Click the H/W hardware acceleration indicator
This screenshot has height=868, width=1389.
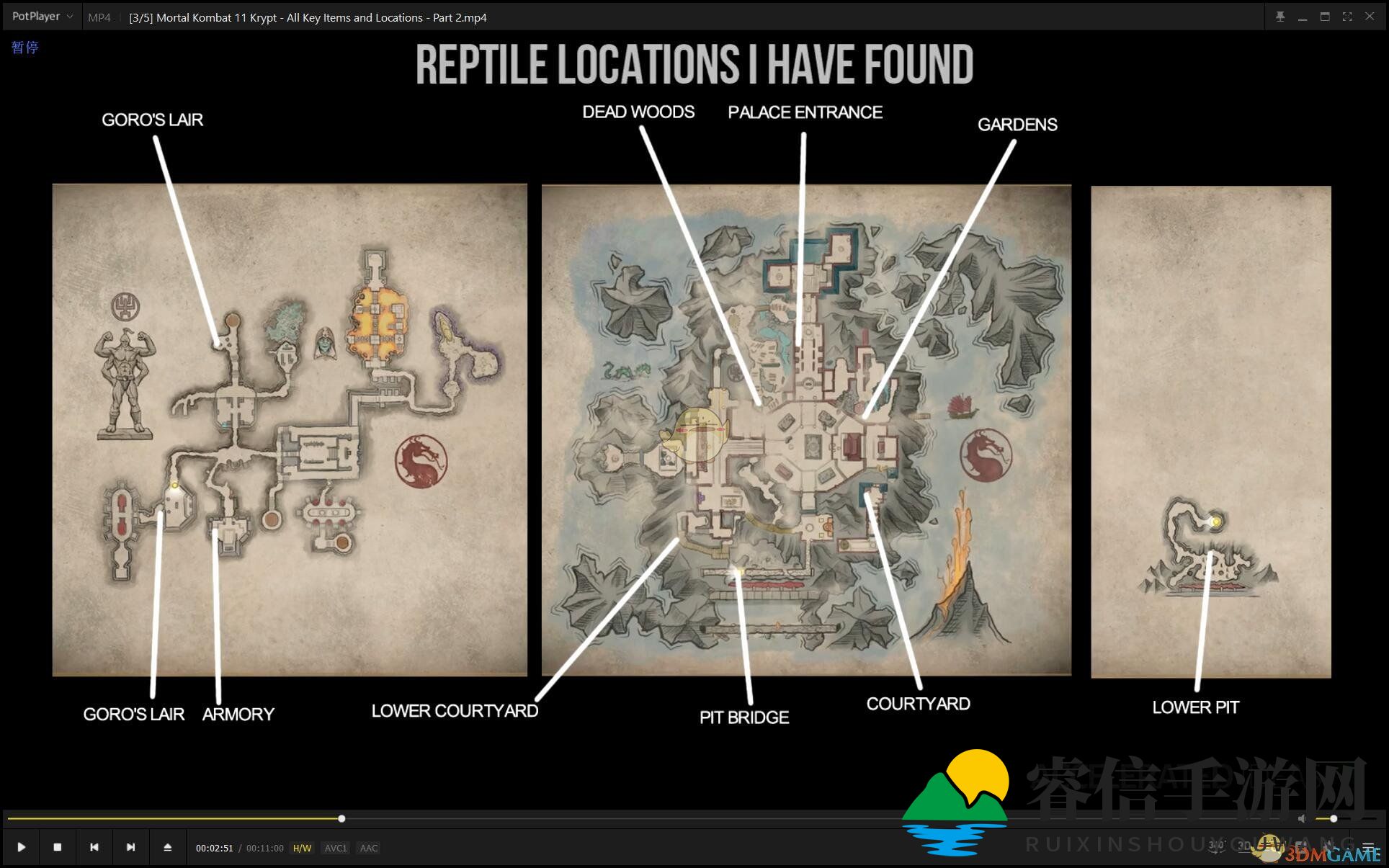click(302, 848)
